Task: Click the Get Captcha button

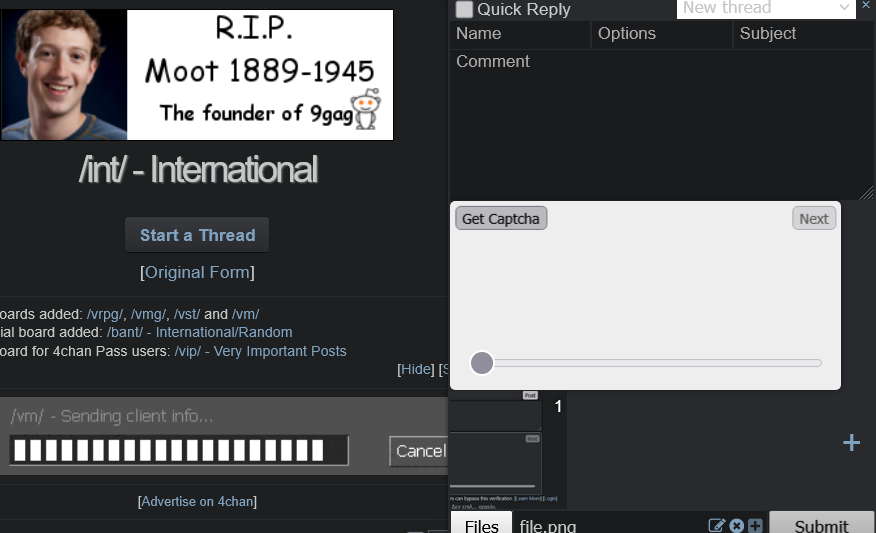Action: point(501,218)
